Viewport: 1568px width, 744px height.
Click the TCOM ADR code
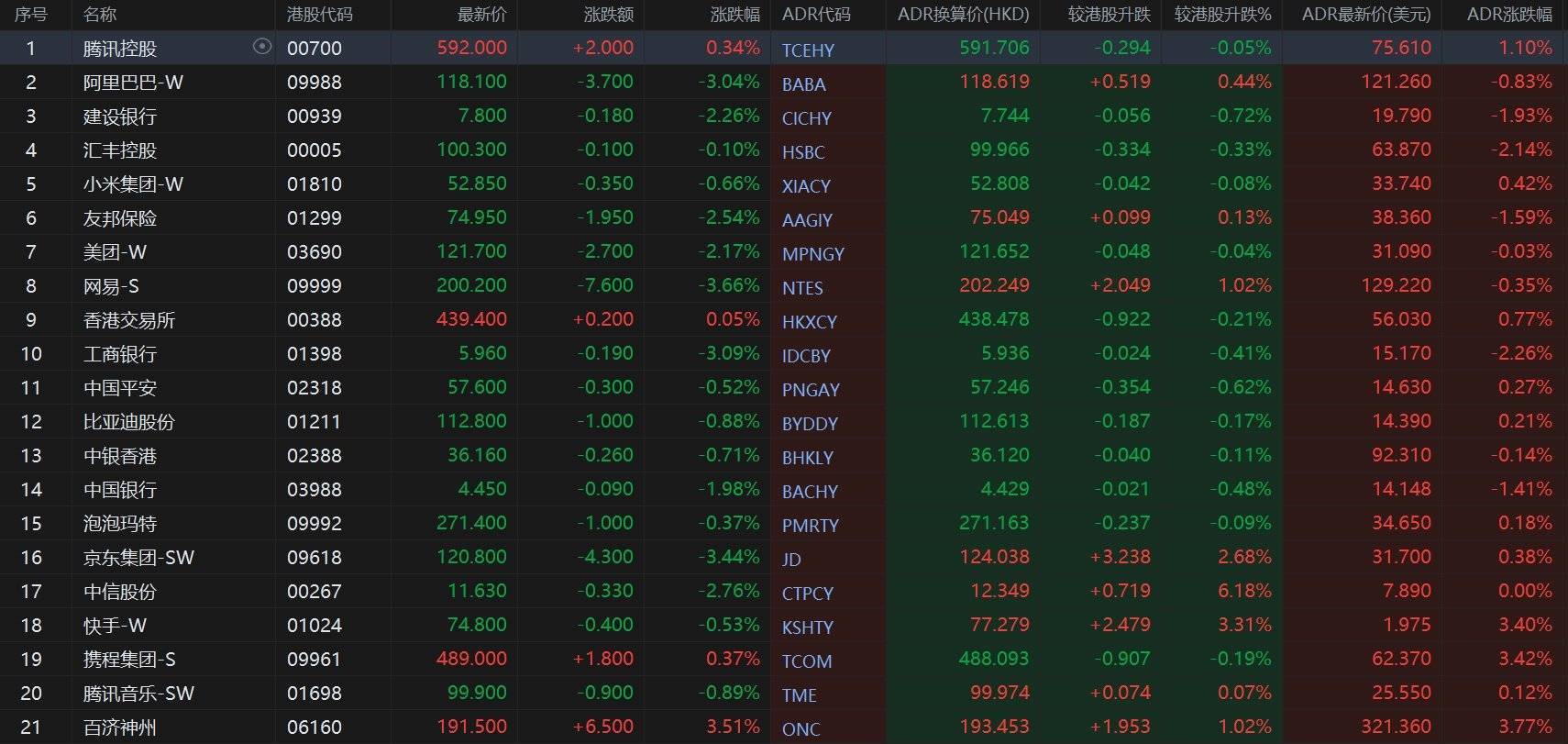point(807,661)
